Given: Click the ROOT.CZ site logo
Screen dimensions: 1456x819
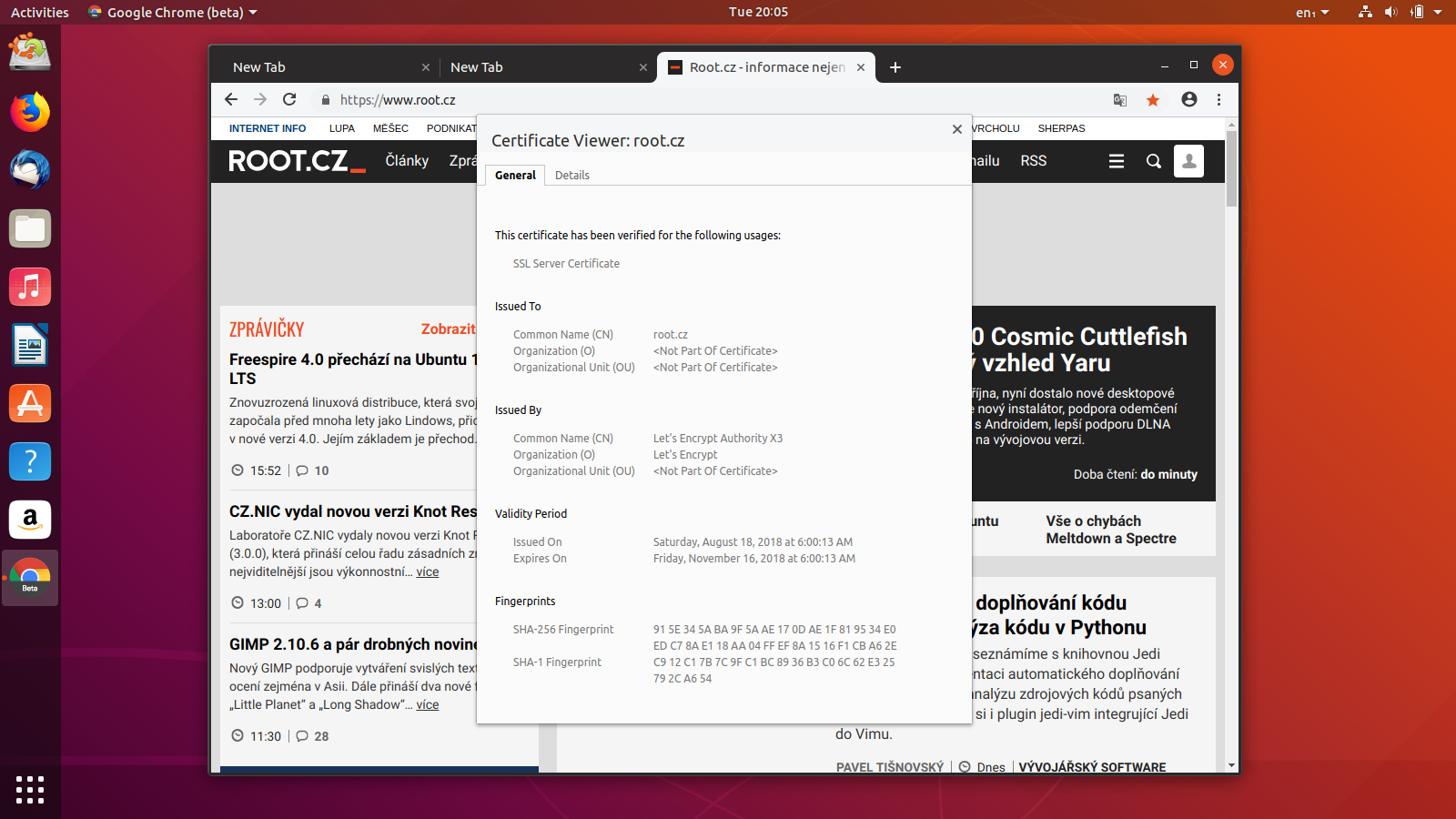Looking at the screenshot, I should [297, 161].
